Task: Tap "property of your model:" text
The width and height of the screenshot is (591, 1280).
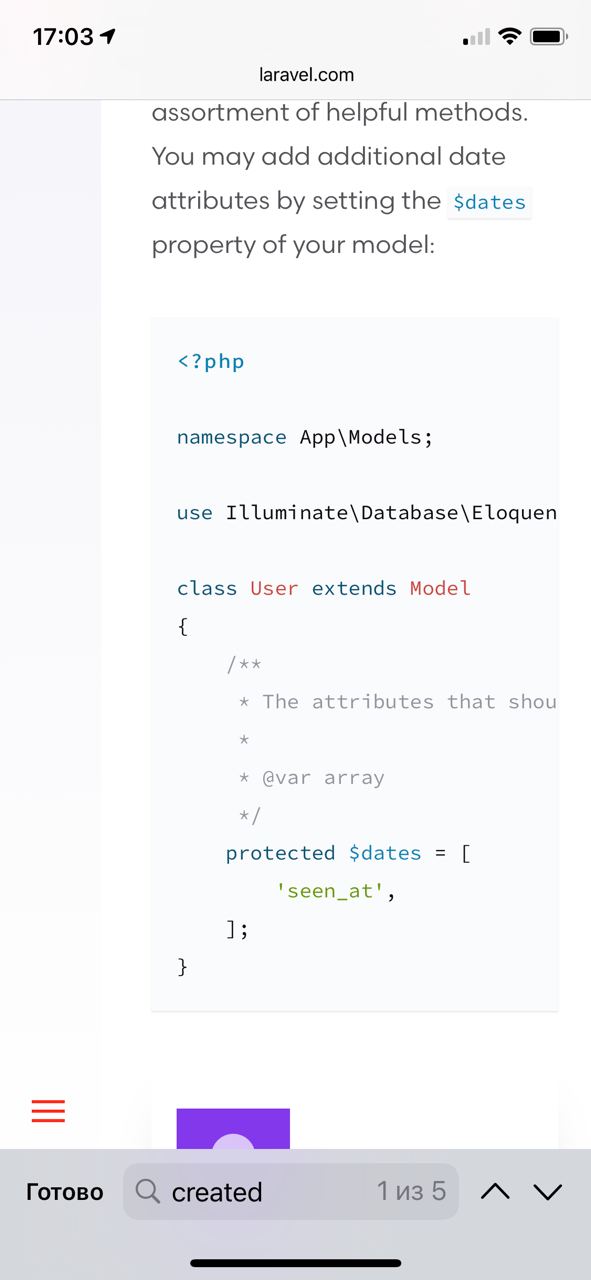Action: 293,245
